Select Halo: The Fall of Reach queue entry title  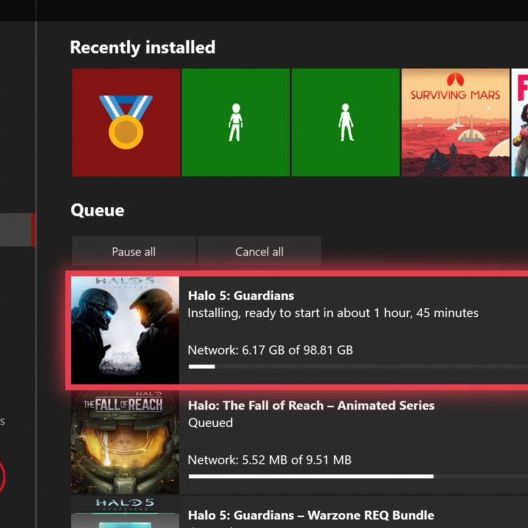311,405
